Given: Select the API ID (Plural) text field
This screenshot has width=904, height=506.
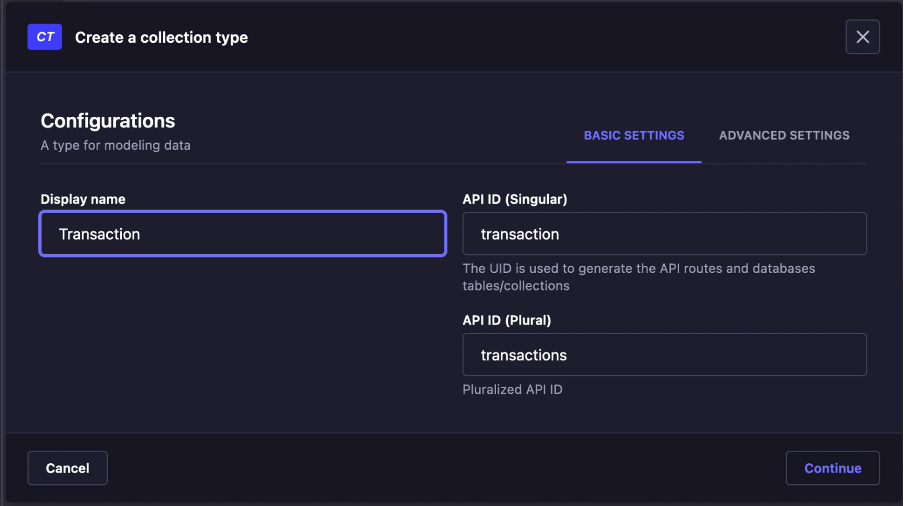Looking at the screenshot, I should (x=664, y=355).
